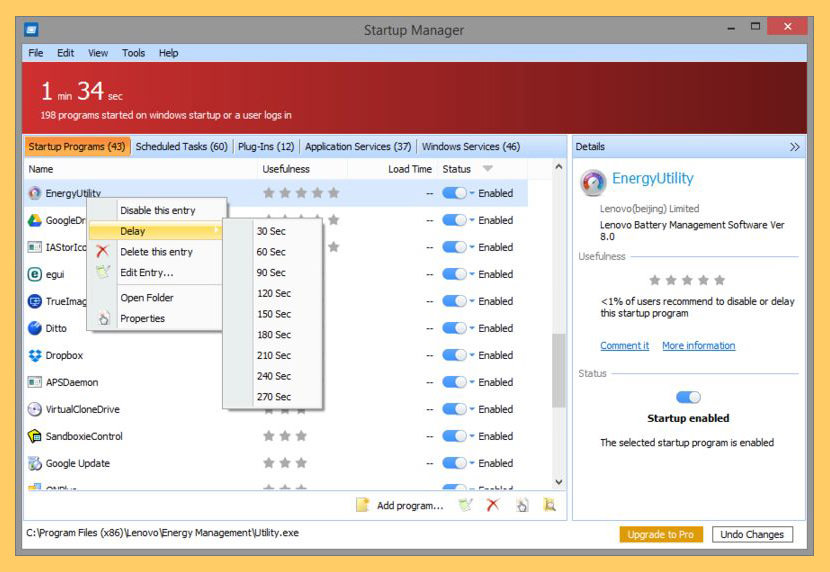Click the APSDaemon row icon

tap(34, 382)
